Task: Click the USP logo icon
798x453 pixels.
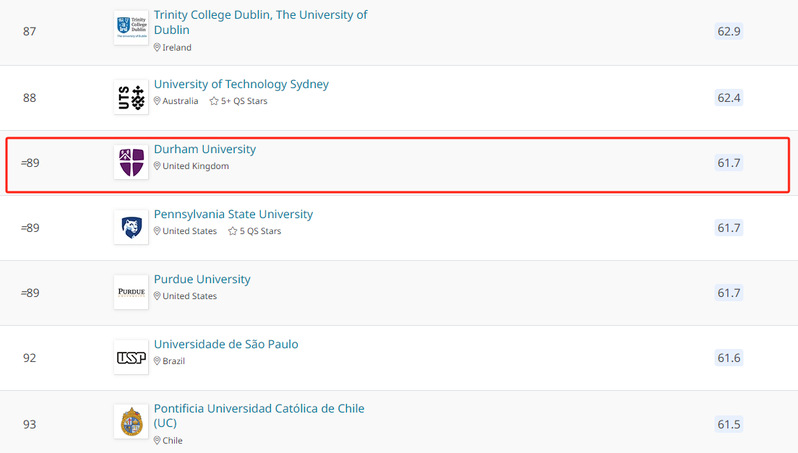Action: point(131,357)
